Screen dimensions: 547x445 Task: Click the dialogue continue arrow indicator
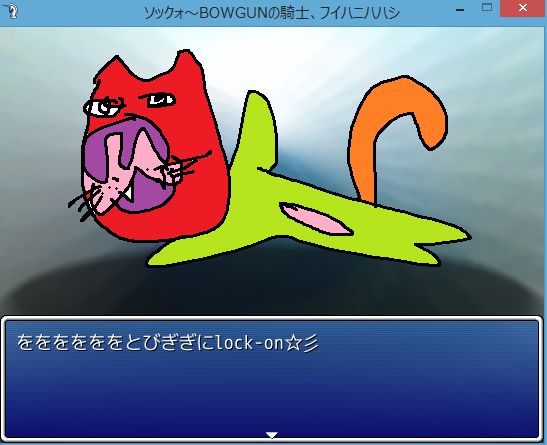pos(272,435)
